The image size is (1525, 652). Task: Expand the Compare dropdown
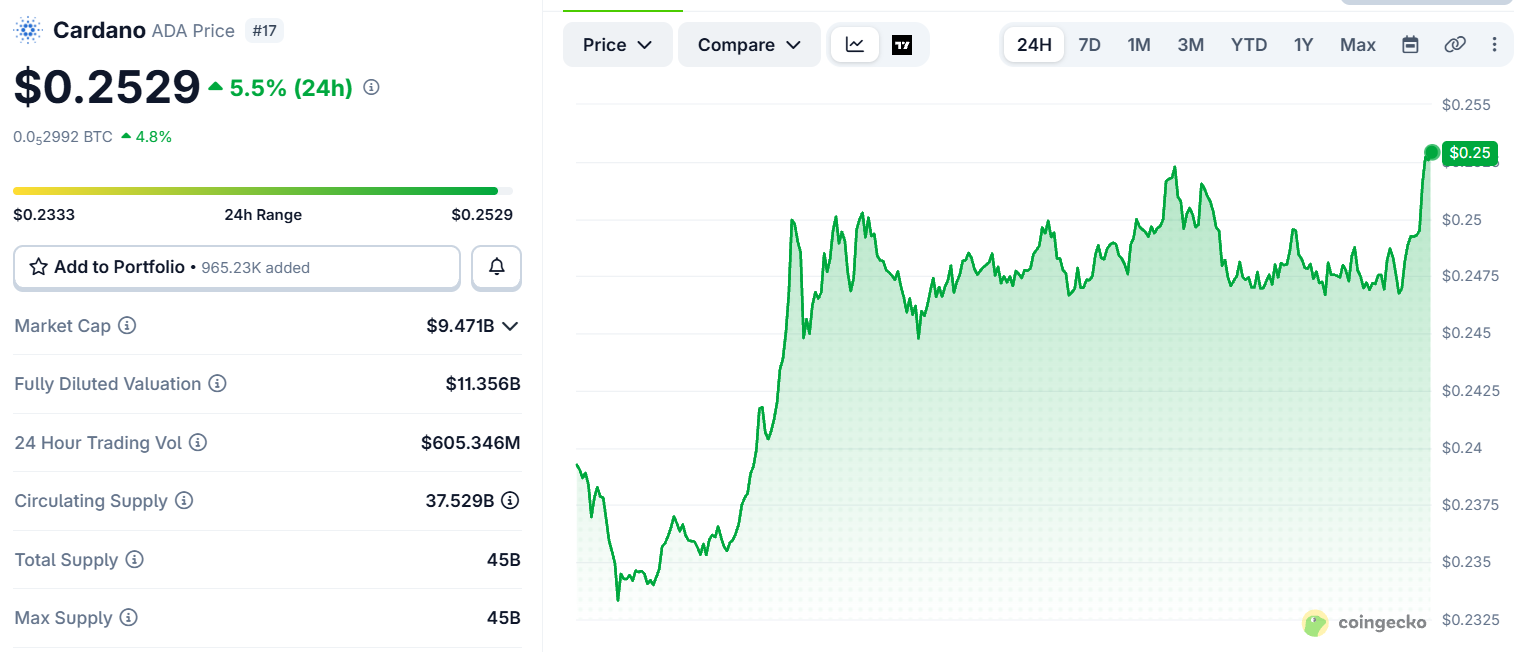pos(750,45)
